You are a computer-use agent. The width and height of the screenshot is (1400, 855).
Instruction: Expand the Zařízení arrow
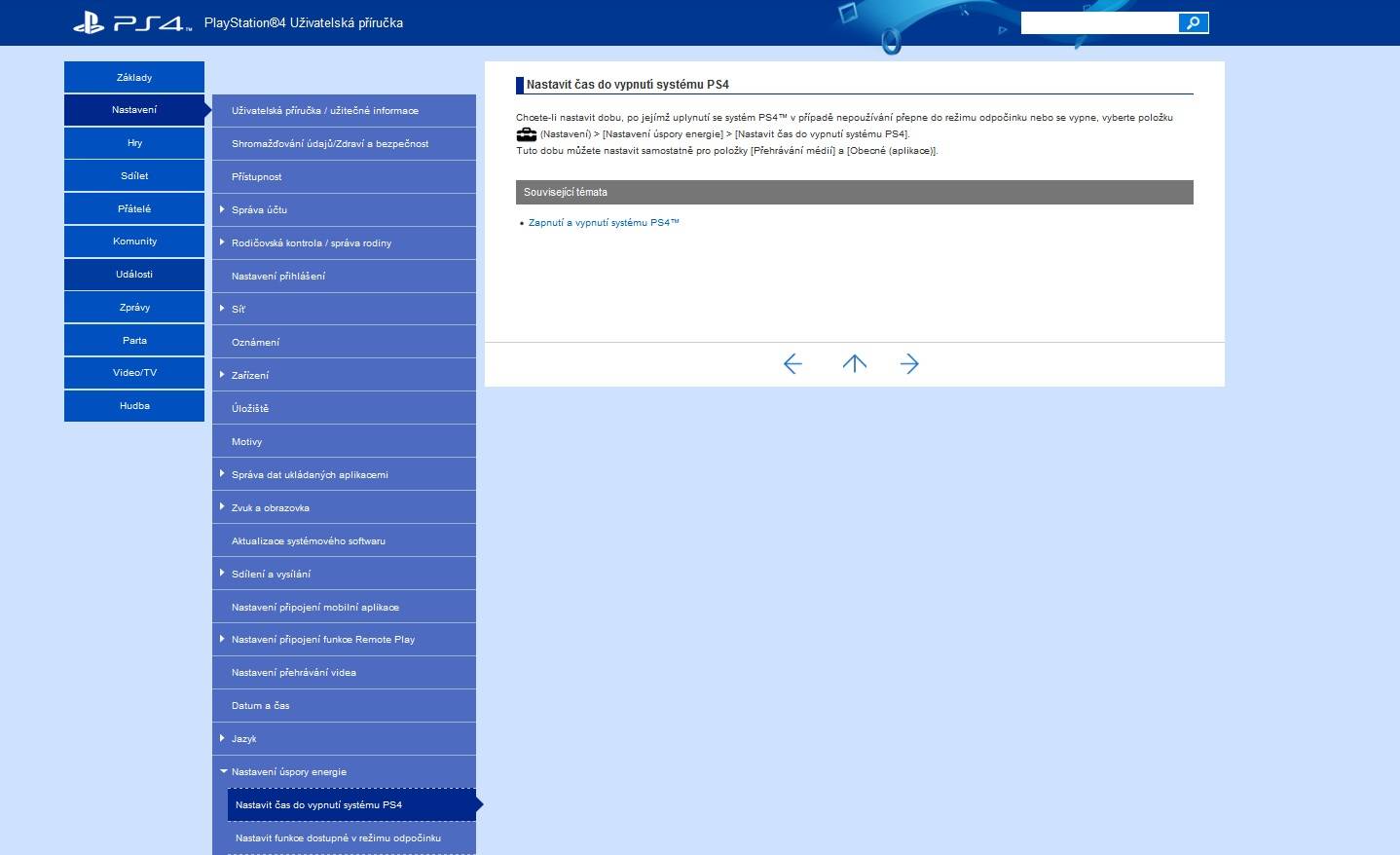[222, 375]
